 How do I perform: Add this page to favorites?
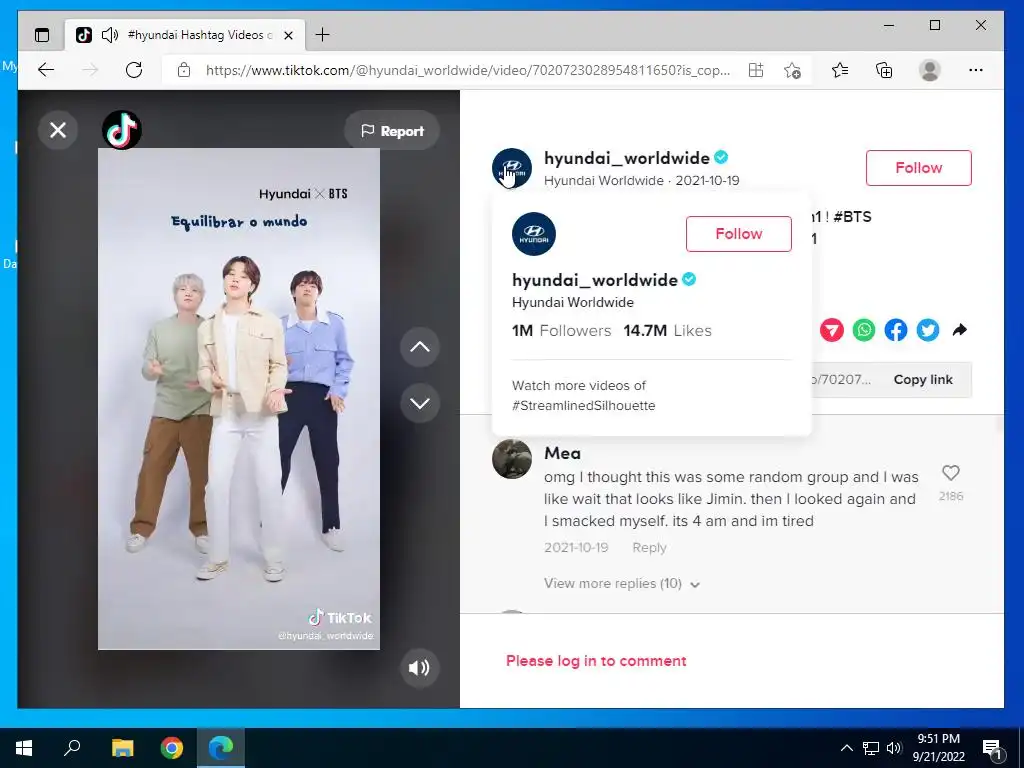[792, 70]
